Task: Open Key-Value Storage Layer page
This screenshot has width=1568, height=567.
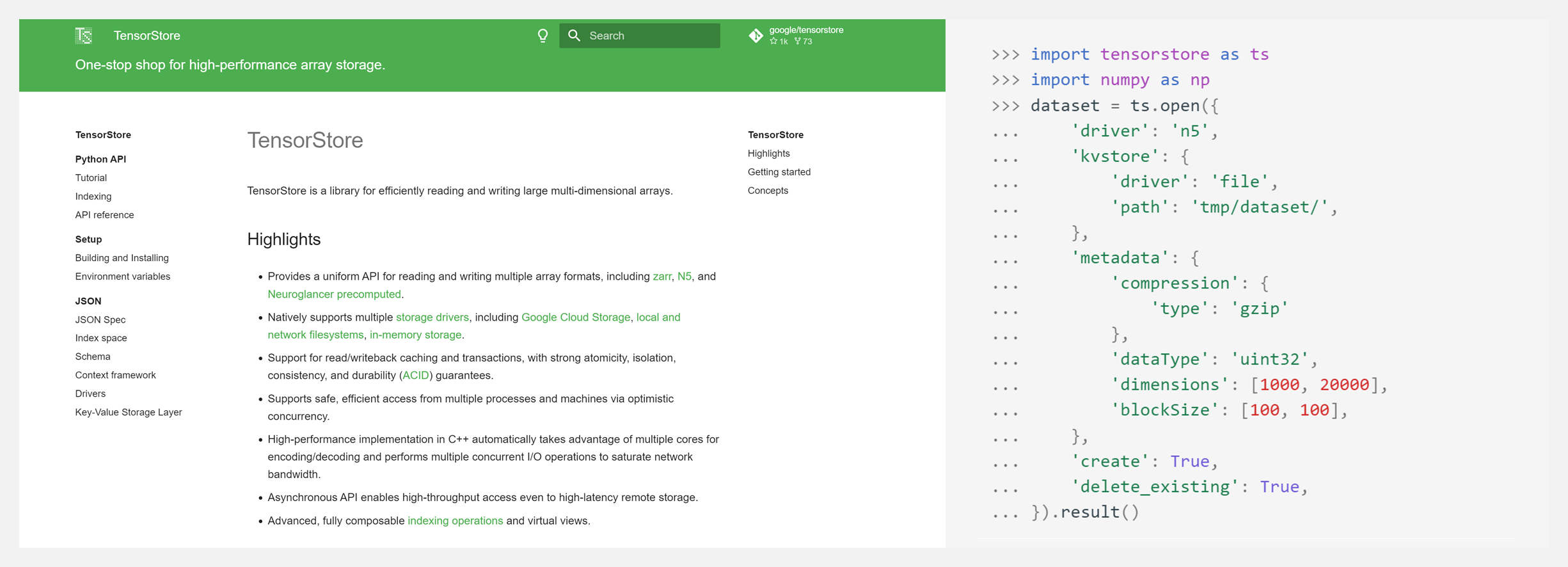Action: tap(129, 412)
